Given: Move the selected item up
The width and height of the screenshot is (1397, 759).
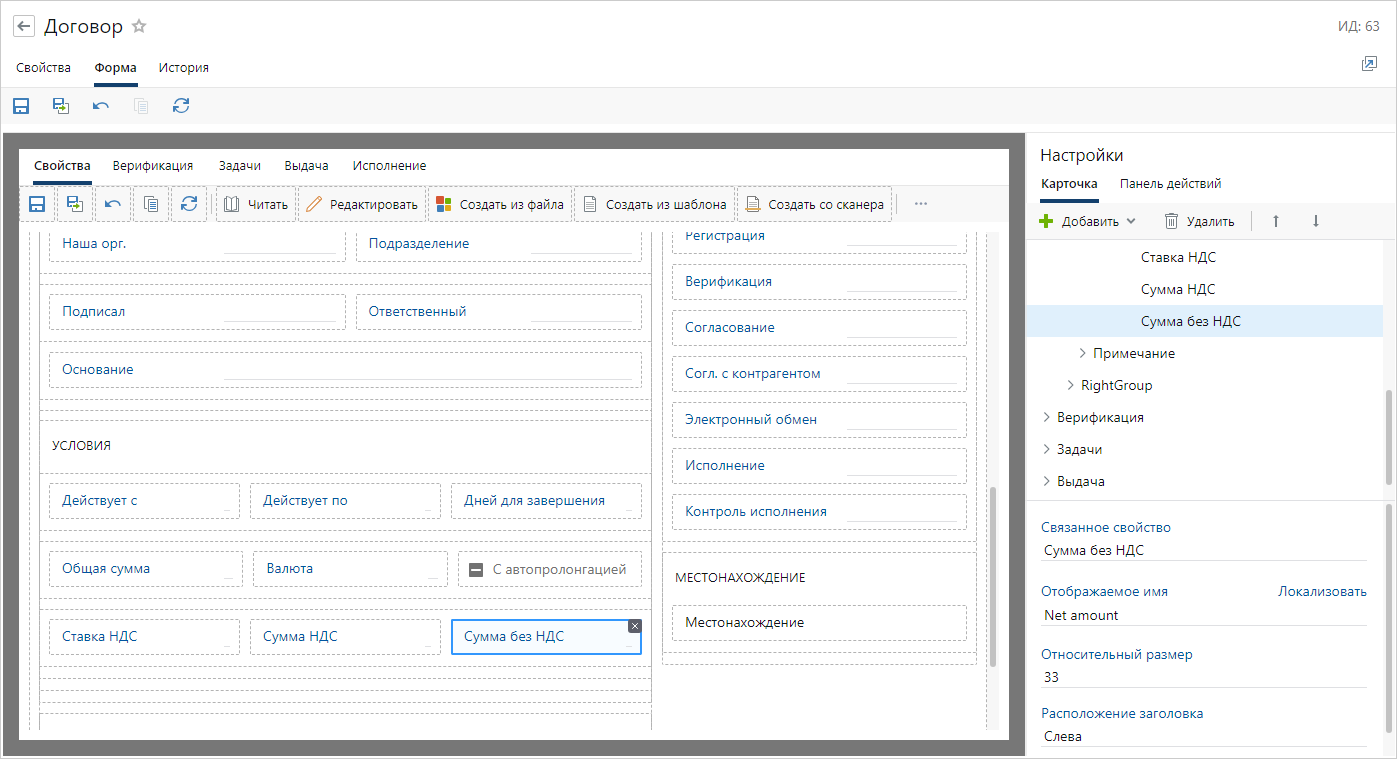Looking at the screenshot, I should pos(1276,221).
